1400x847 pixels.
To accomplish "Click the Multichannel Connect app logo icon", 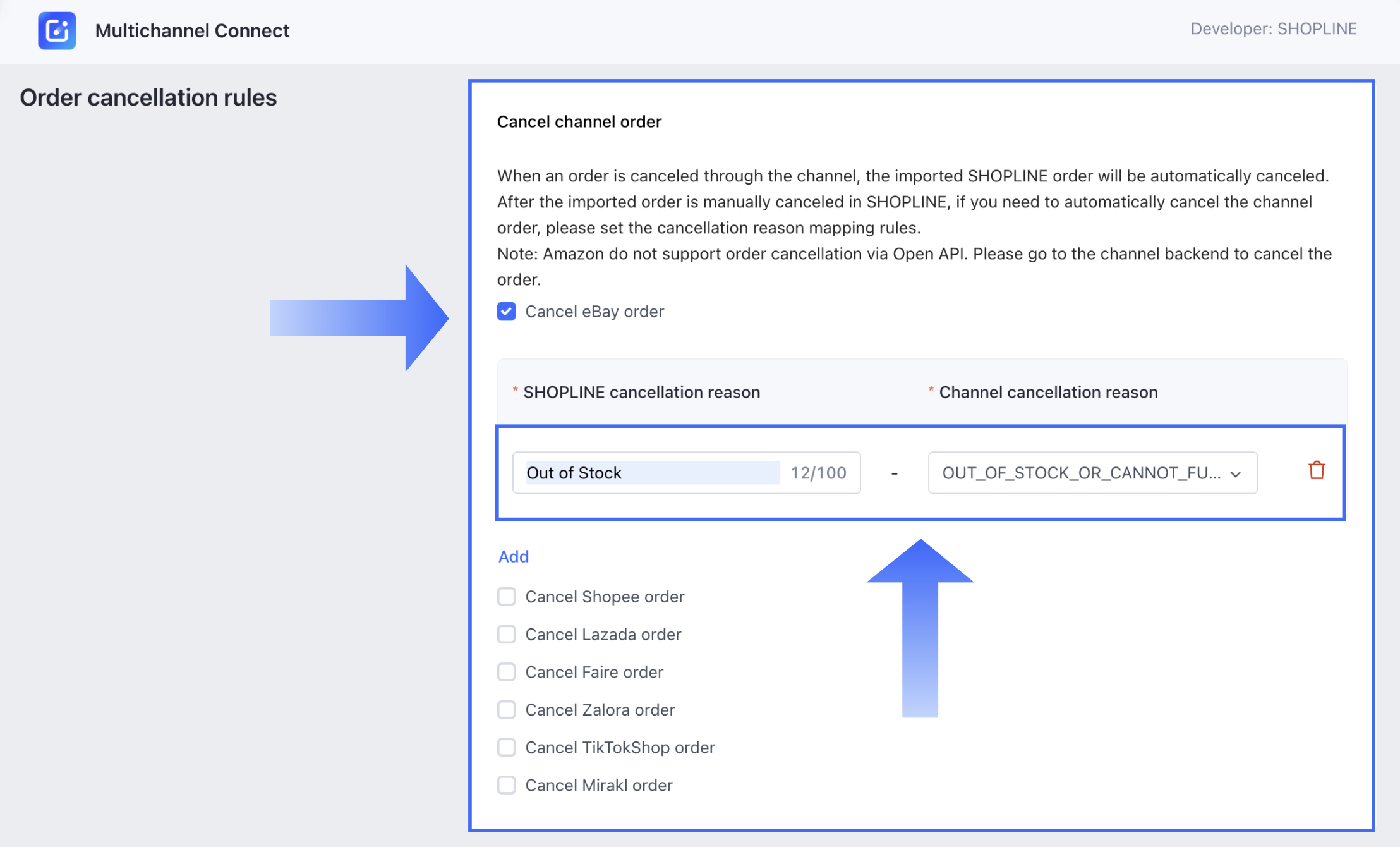I will pyautogui.click(x=57, y=30).
